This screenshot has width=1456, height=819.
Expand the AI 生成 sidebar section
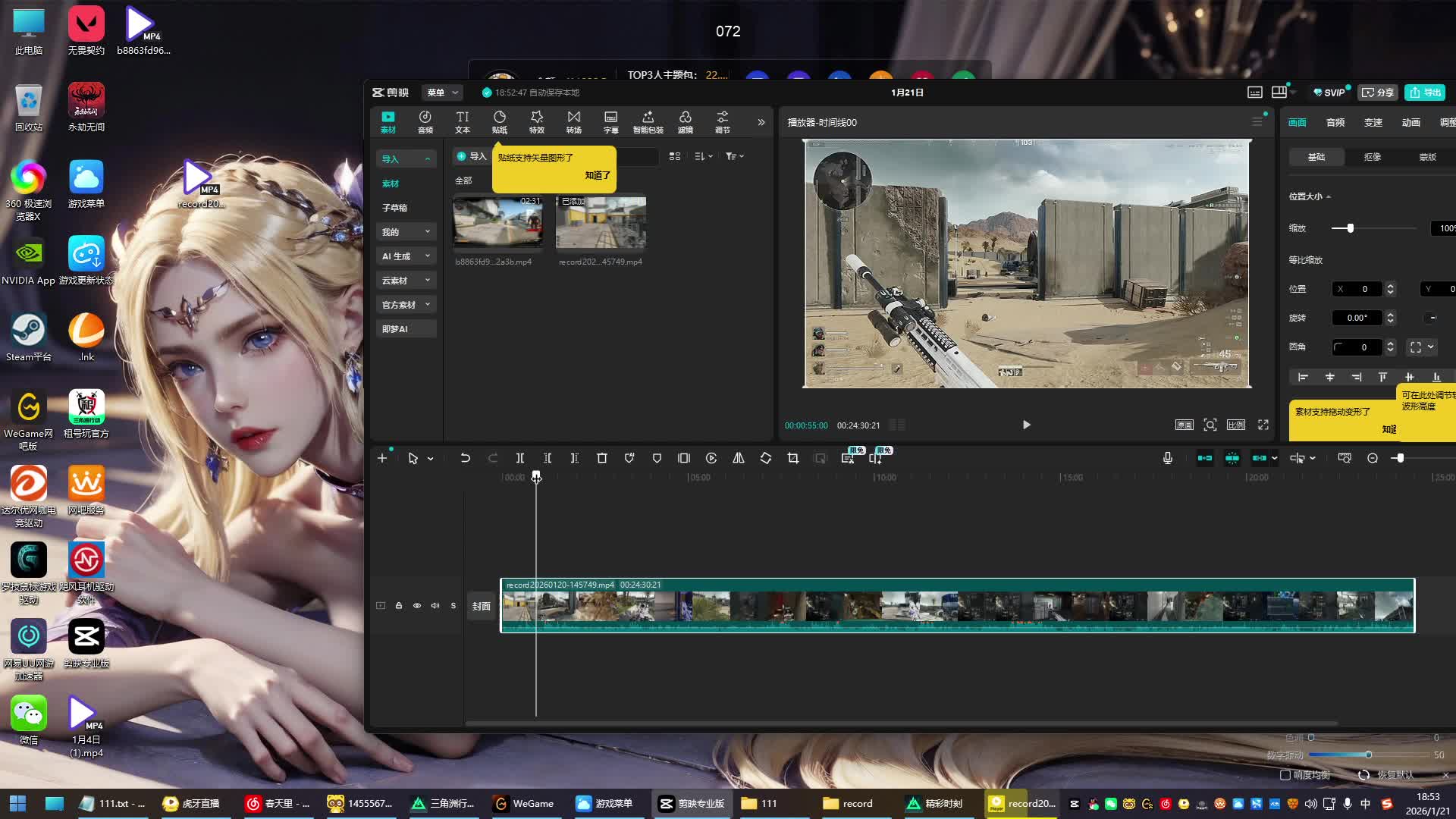click(406, 256)
